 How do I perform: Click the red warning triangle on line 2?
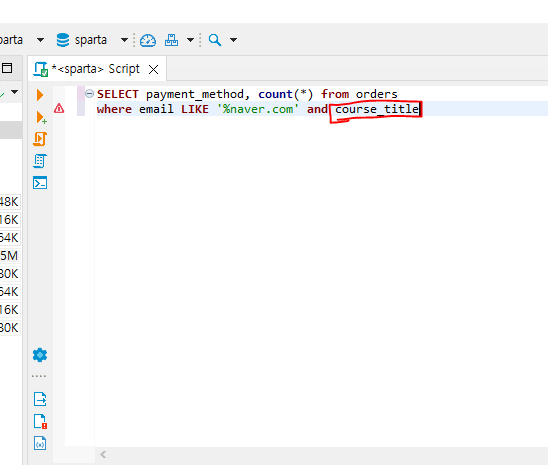coord(59,109)
